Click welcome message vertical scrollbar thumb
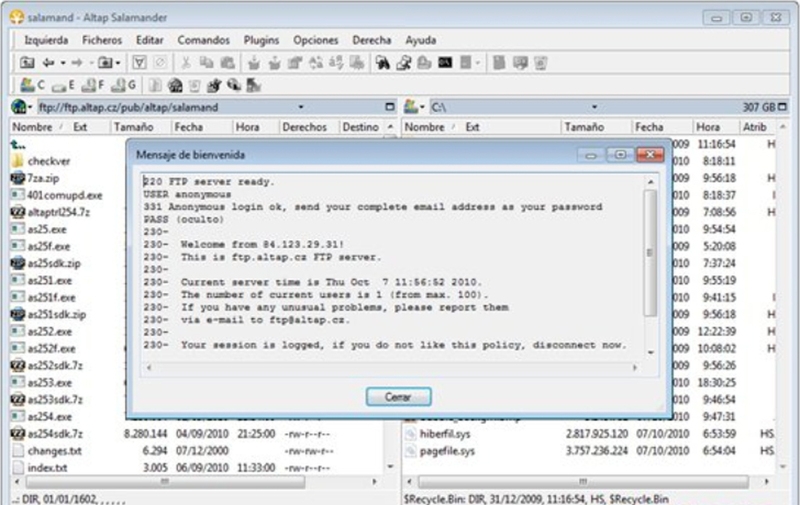 pos(650,253)
